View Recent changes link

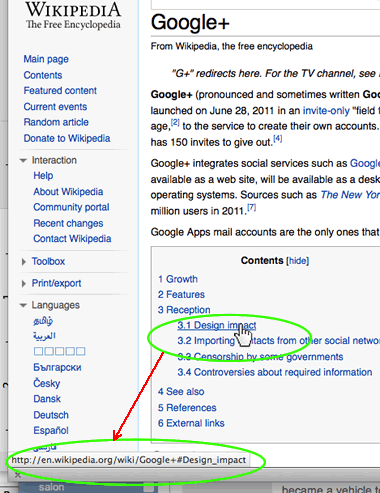pyautogui.click(x=68, y=223)
